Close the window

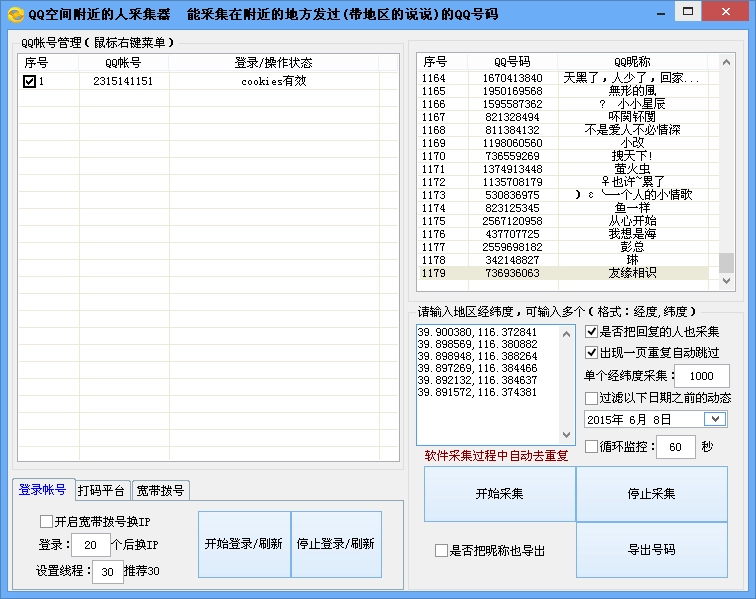click(x=726, y=12)
